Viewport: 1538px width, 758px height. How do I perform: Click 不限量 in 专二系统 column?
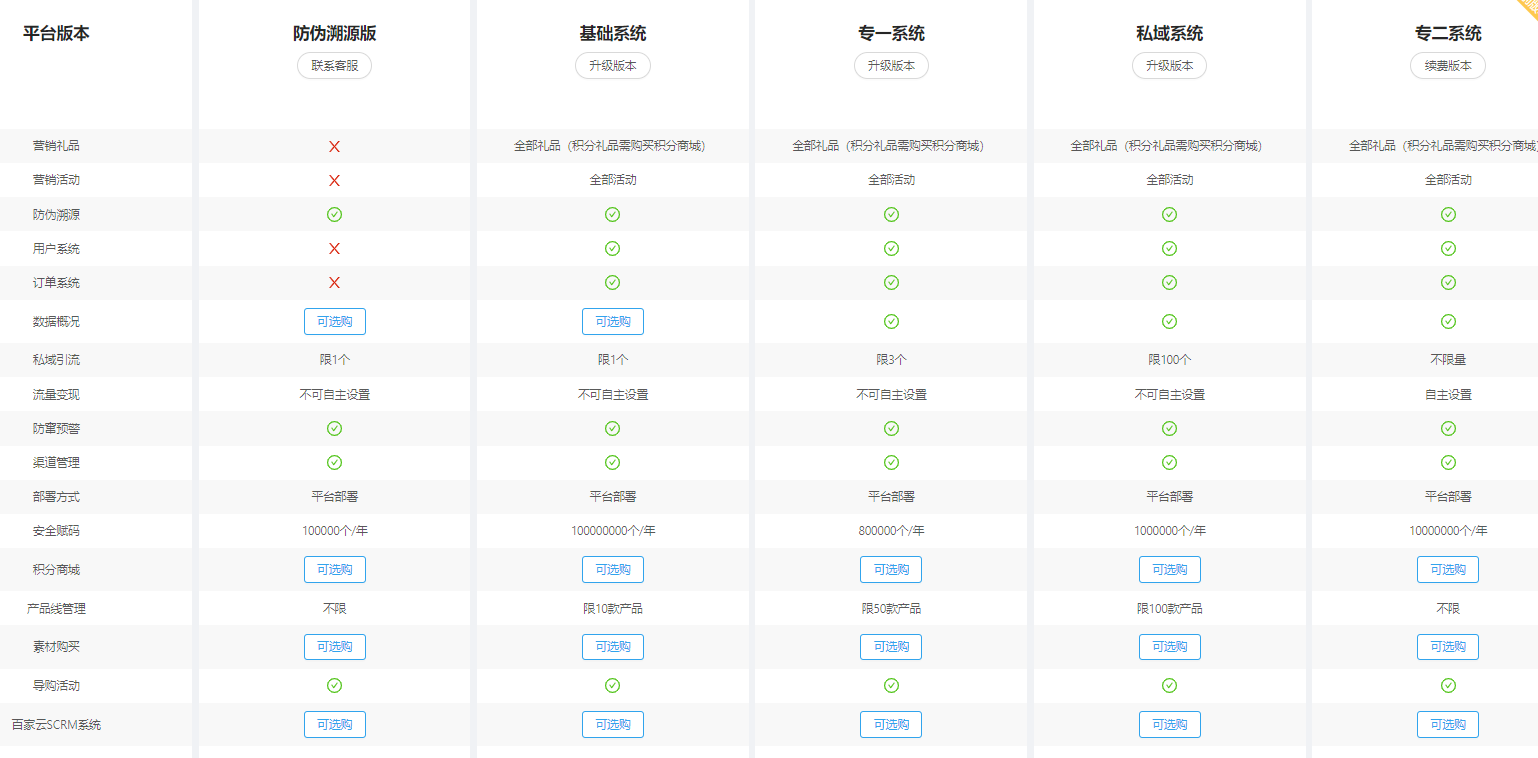coord(1448,360)
